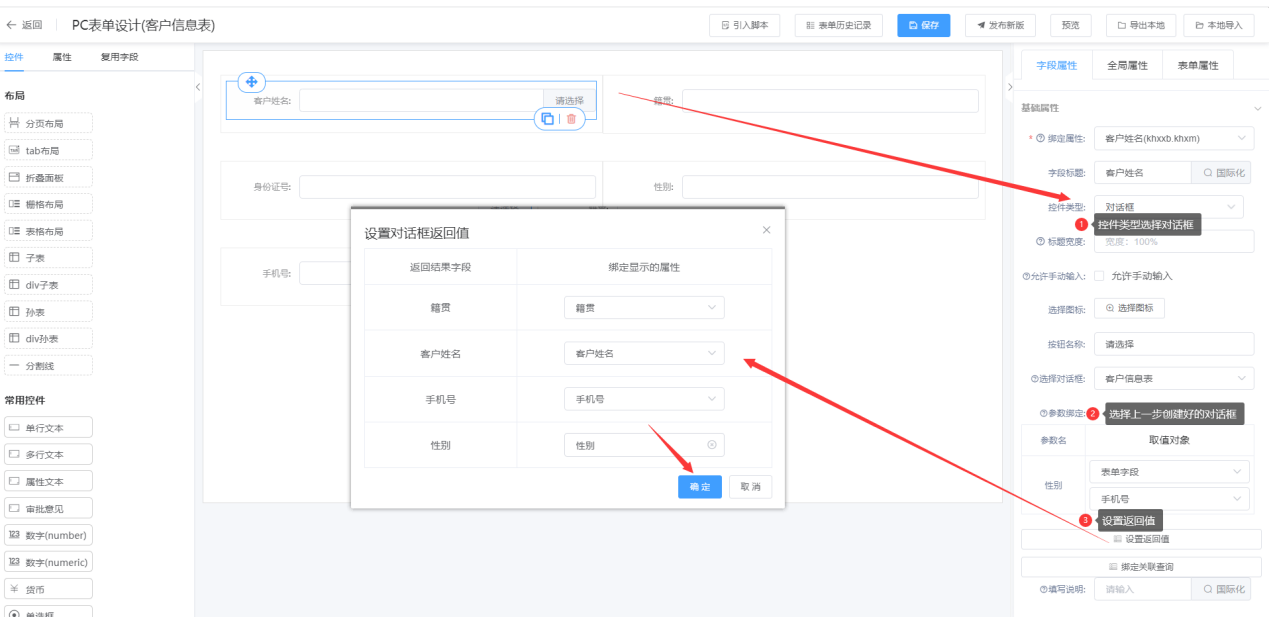Open the 籍贯 binding attribute dropdown
This screenshot has height=617, width=1269.
point(644,308)
